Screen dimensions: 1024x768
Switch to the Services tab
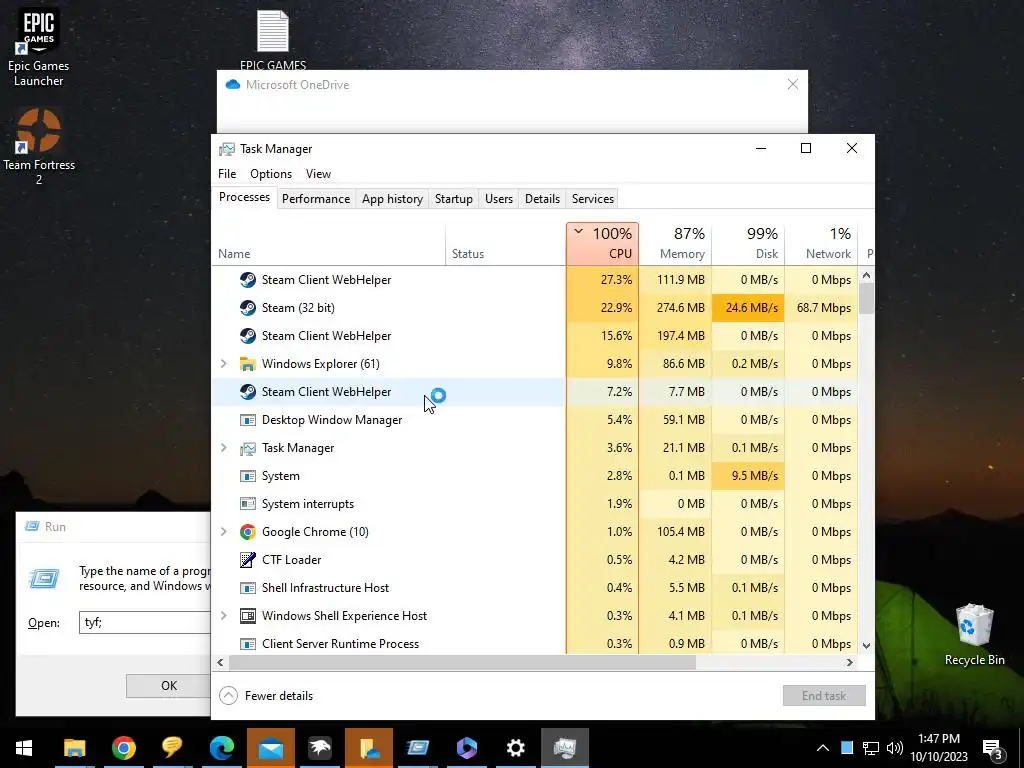pos(593,199)
